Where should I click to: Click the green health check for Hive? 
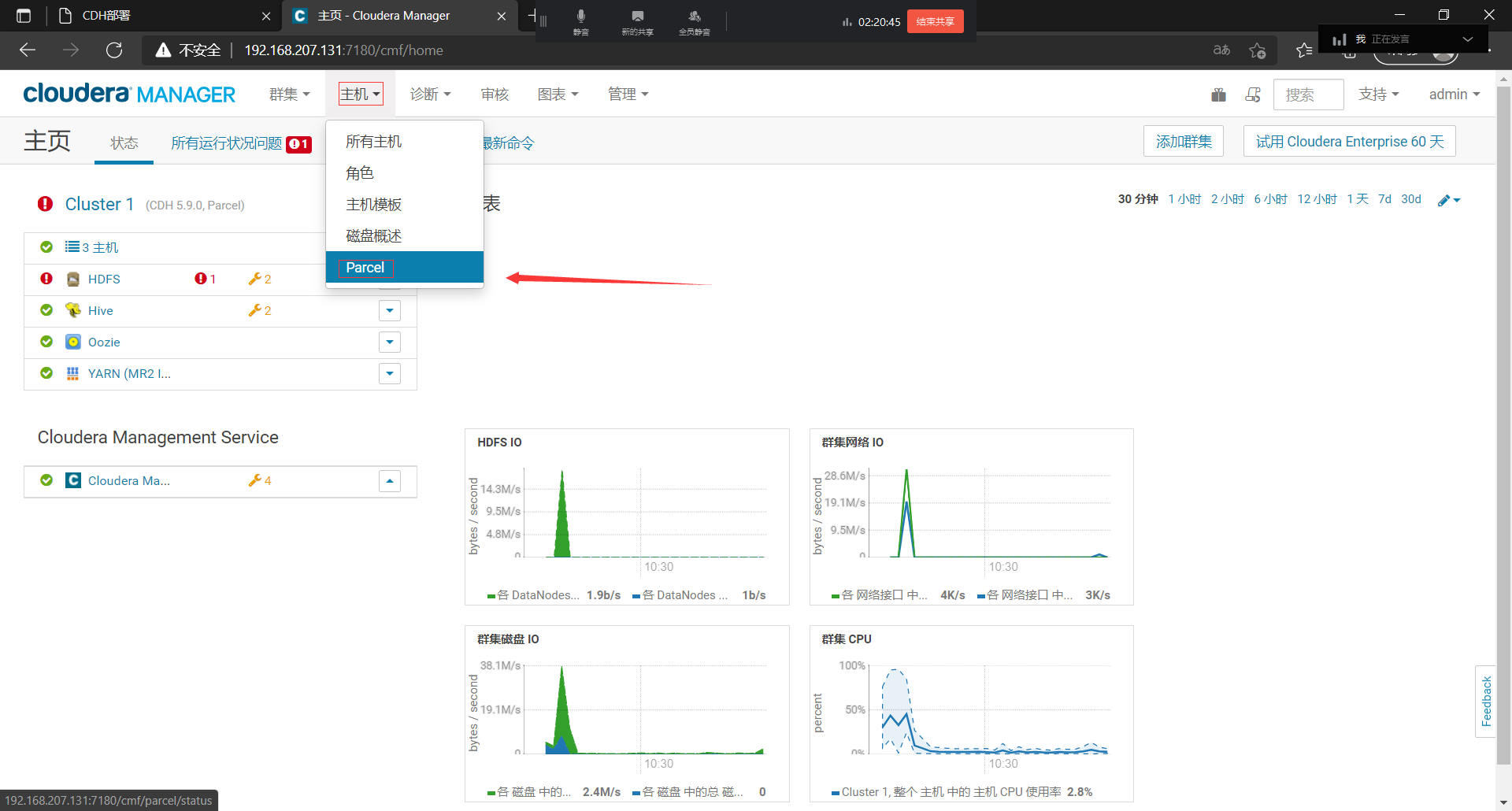(x=46, y=310)
